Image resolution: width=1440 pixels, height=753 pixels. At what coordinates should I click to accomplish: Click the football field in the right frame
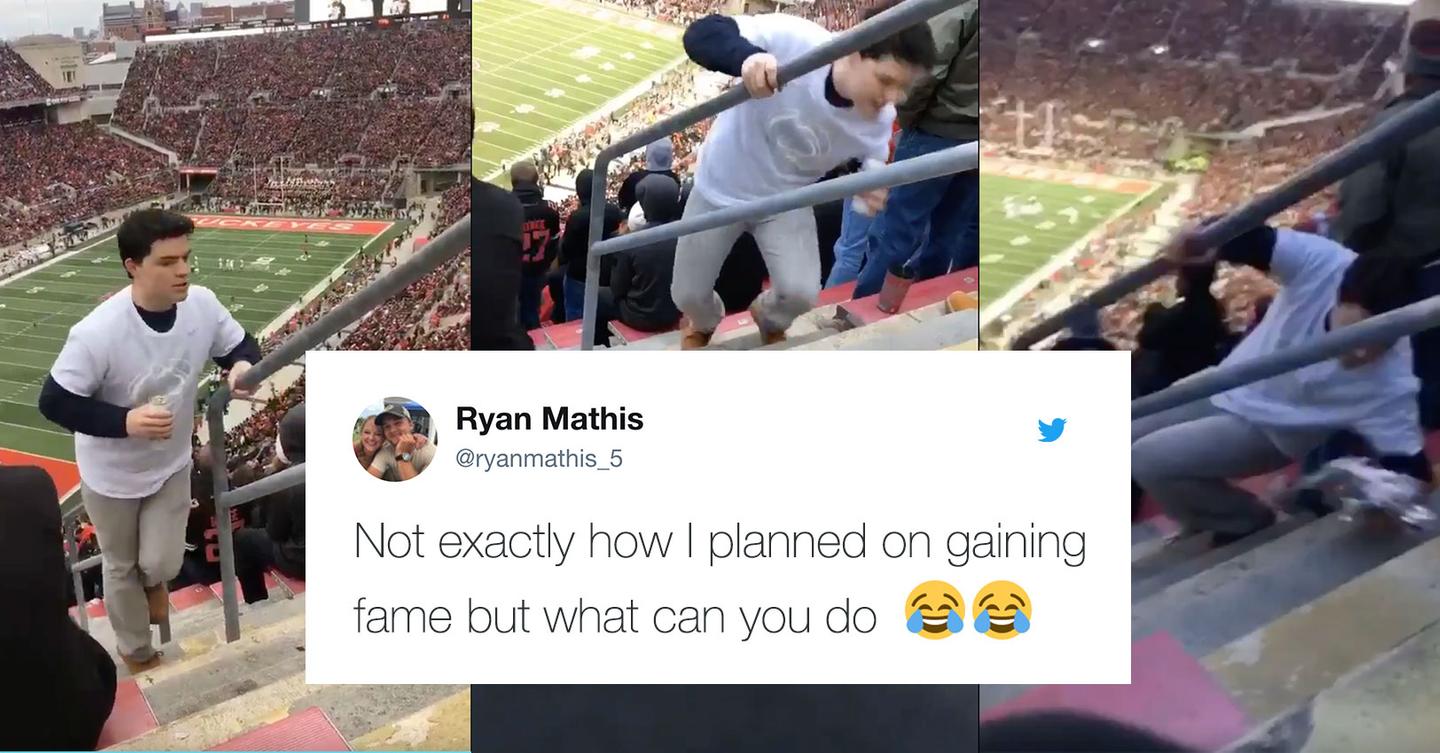pos(1060,235)
